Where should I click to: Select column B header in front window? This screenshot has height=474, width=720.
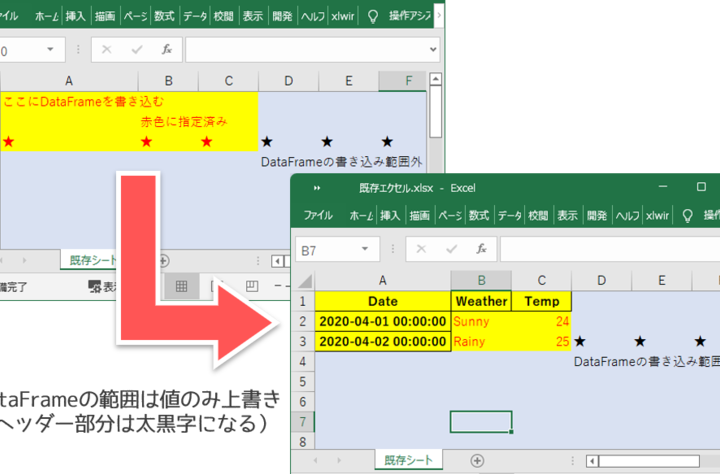pos(481,281)
